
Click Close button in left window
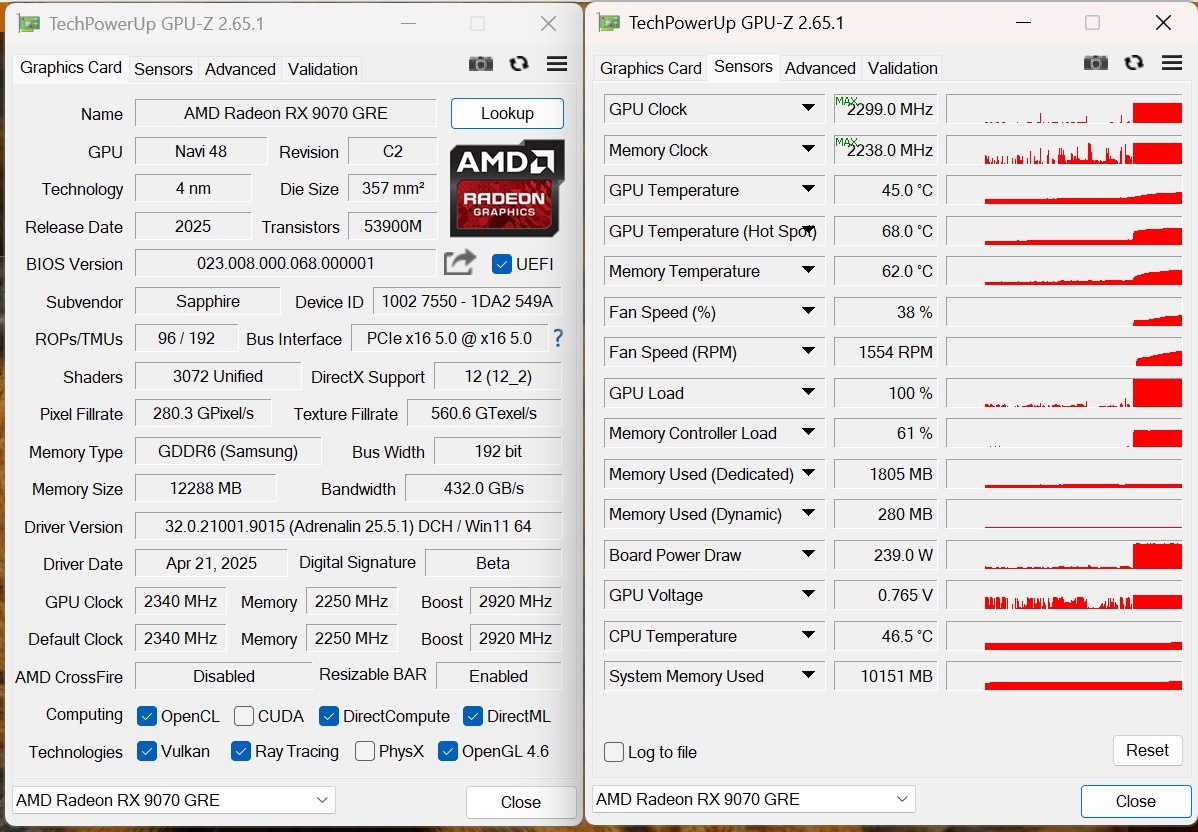pyautogui.click(x=521, y=802)
